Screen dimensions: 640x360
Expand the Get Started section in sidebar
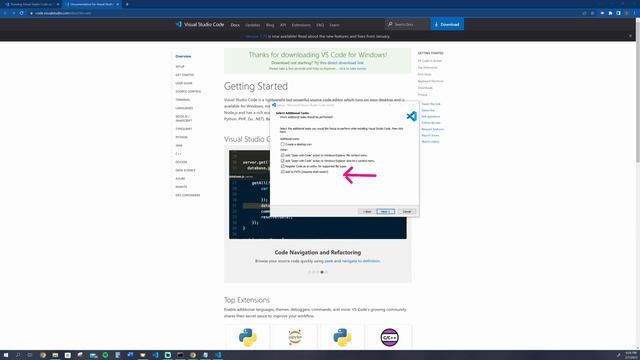185,75
